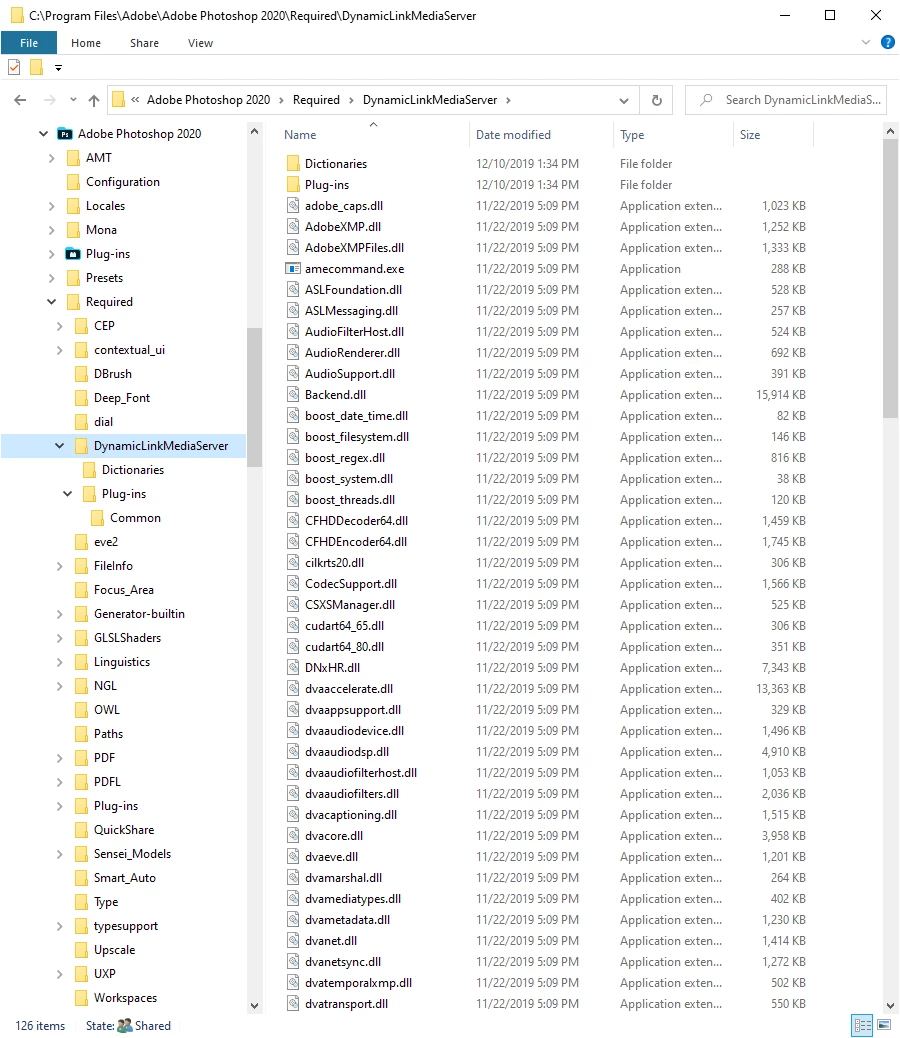Image resolution: width=900 pixels, height=1038 pixels.
Task: Click the Adobe Photoshop 2020 breadcrumb
Action: [208, 100]
